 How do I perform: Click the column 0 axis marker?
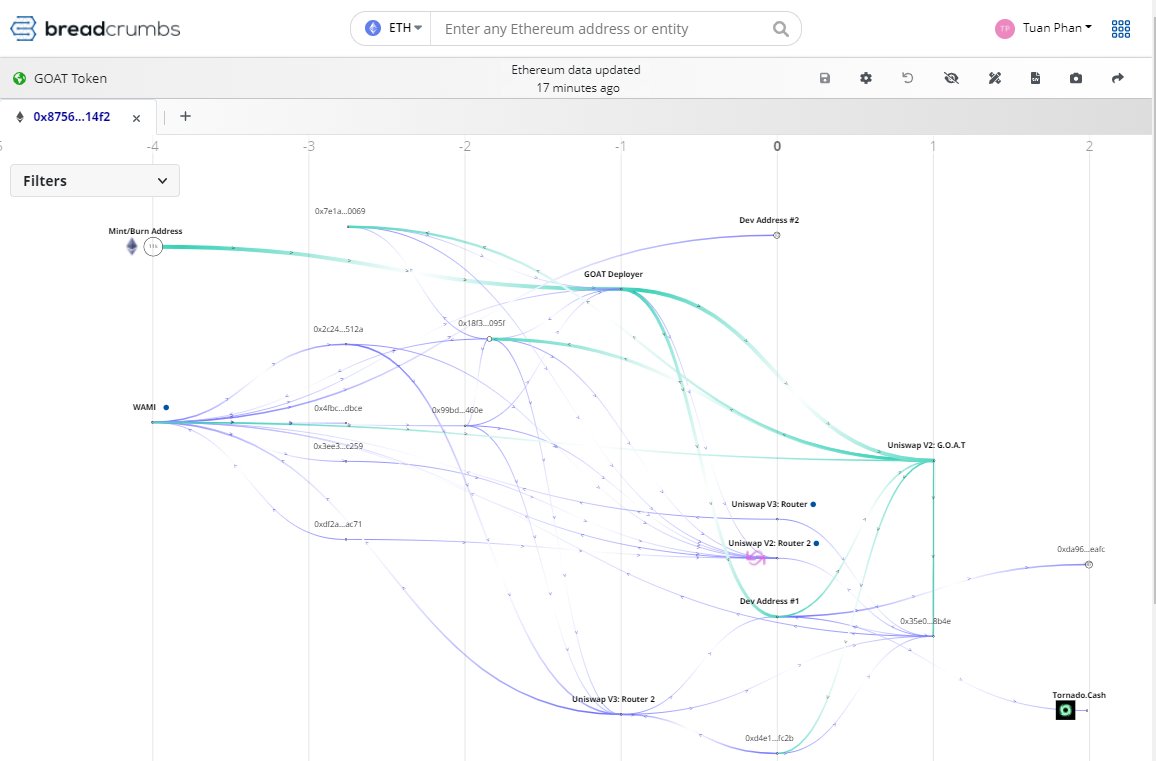point(777,146)
